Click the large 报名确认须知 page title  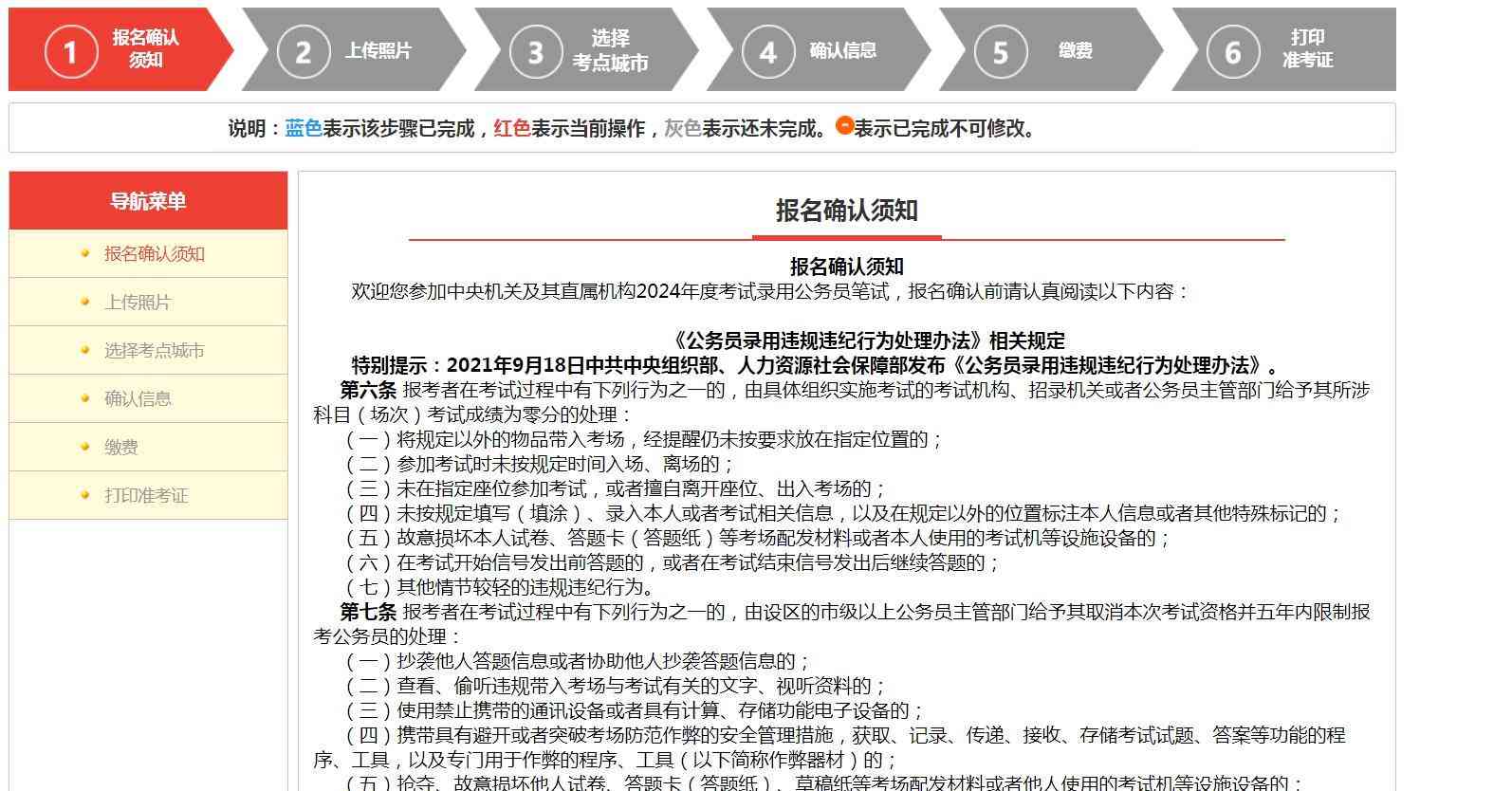click(x=847, y=211)
